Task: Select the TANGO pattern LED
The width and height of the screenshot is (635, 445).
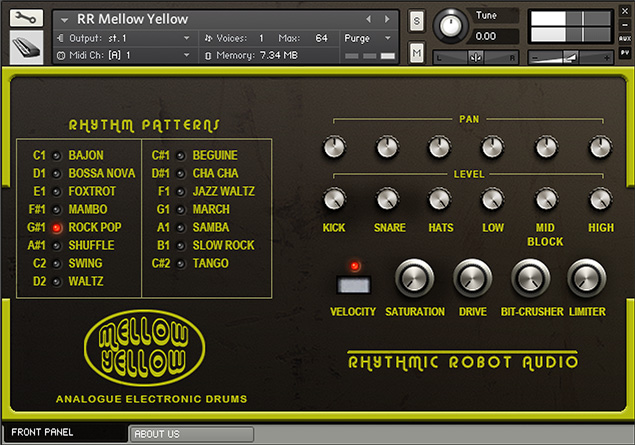Action: point(181,264)
